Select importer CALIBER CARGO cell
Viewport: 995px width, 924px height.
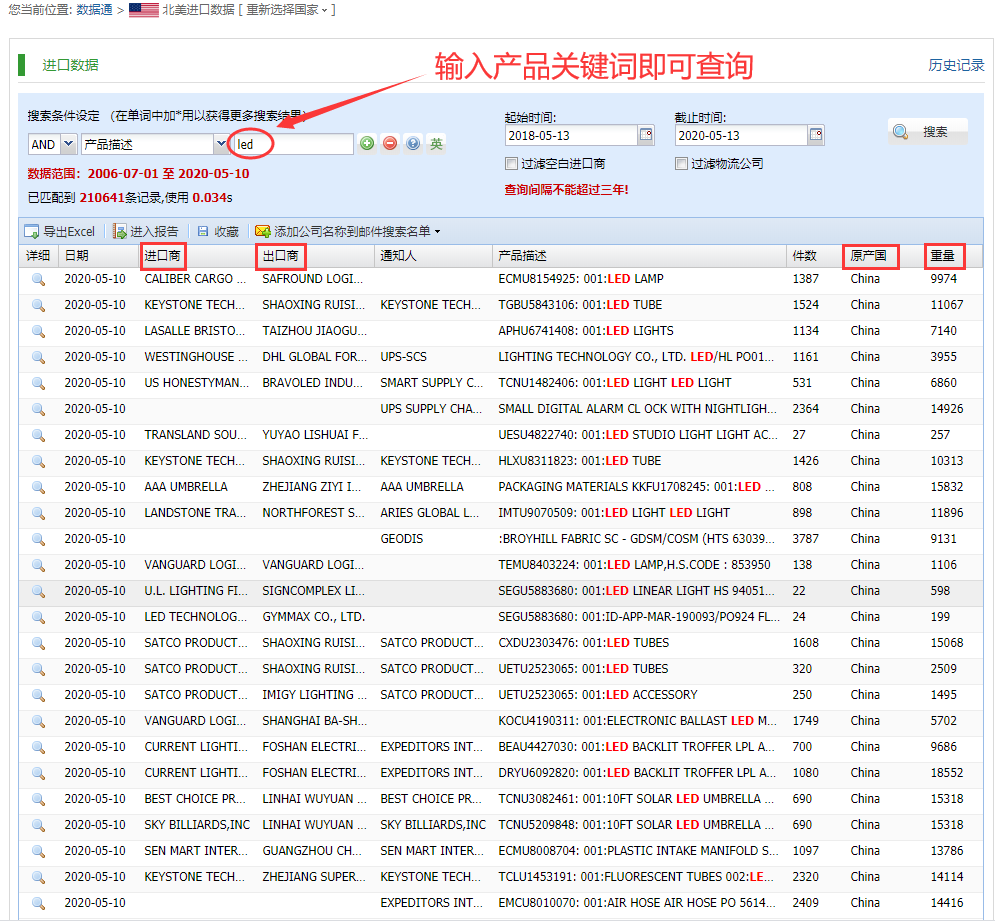[x=195, y=279]
